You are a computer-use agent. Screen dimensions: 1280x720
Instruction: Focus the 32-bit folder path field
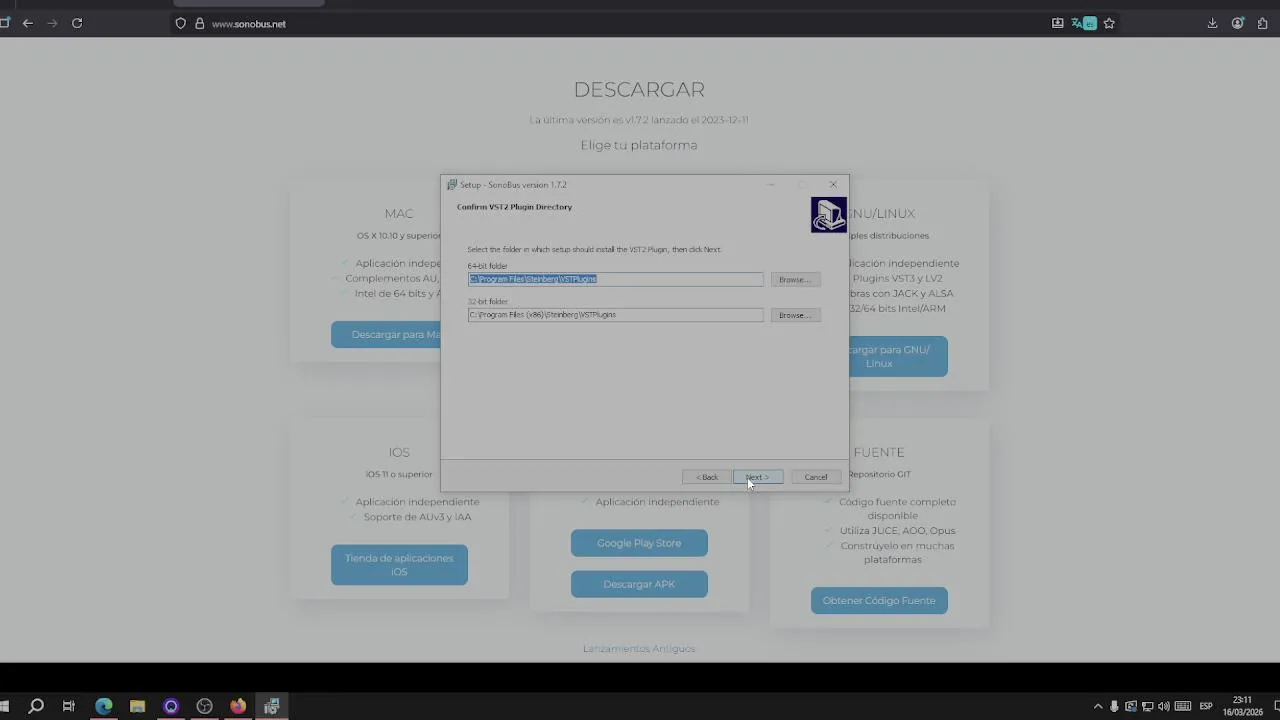[615, 315]
